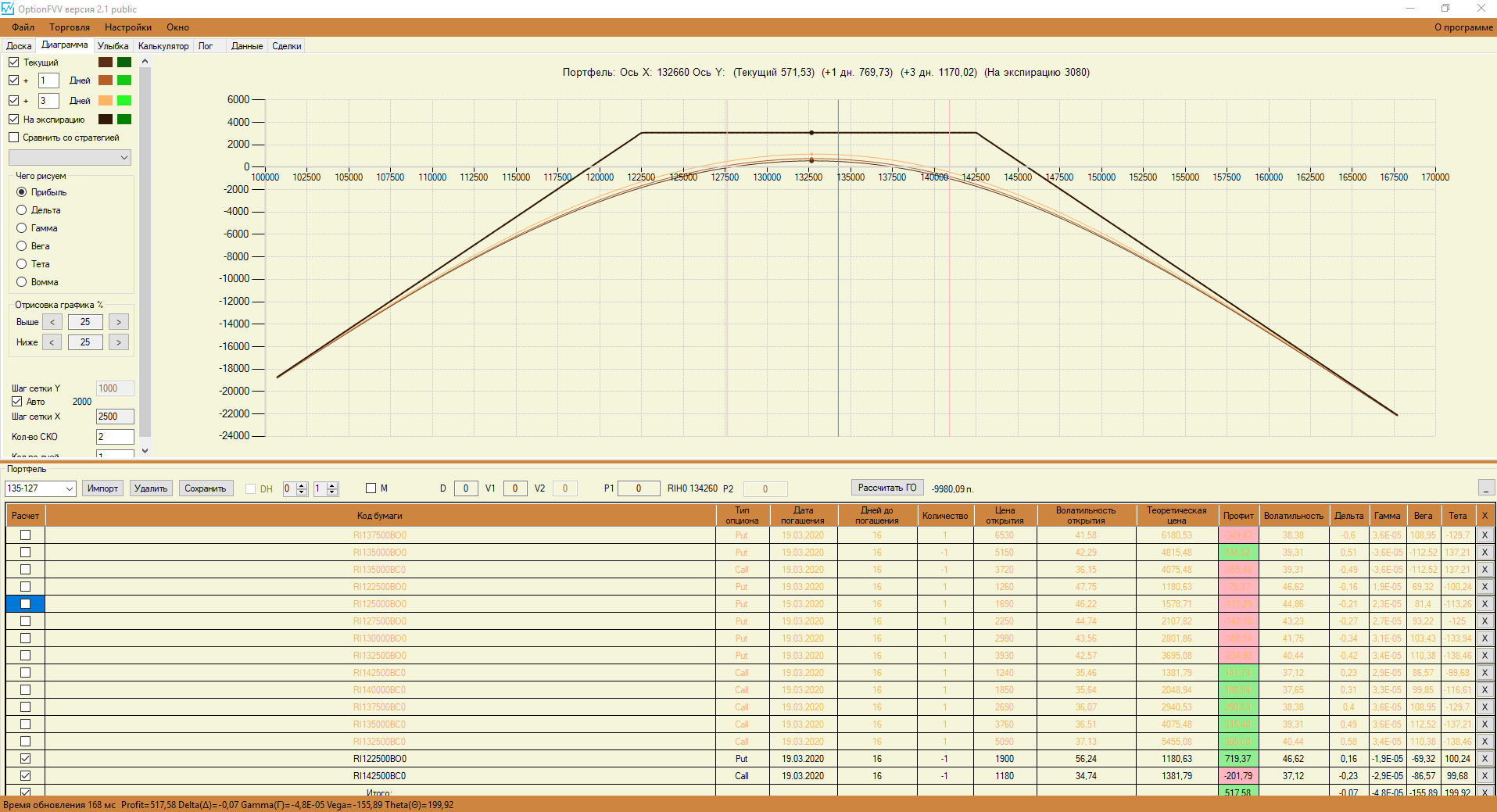Switch to the Калькулятор tab

163,46
